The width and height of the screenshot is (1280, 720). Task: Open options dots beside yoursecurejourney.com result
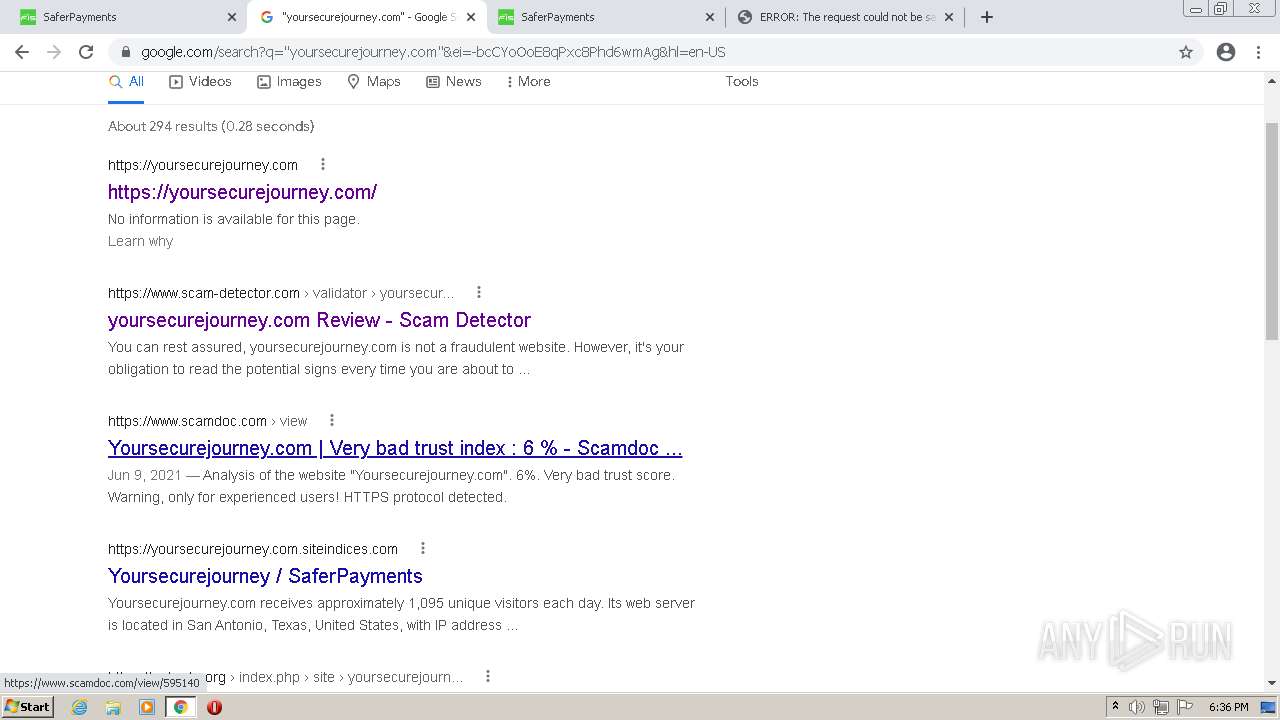322,164
